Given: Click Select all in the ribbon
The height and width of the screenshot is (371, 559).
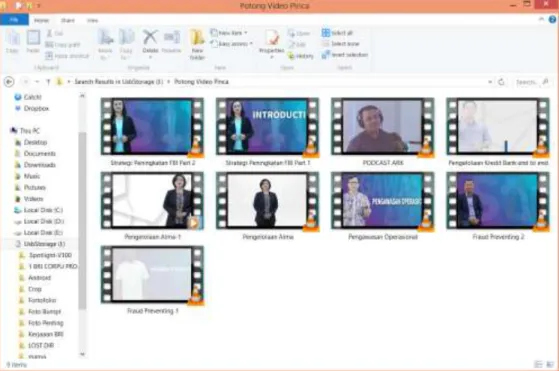Looking at the screenshot, I should pyautogui.click(x=337, y=33).
